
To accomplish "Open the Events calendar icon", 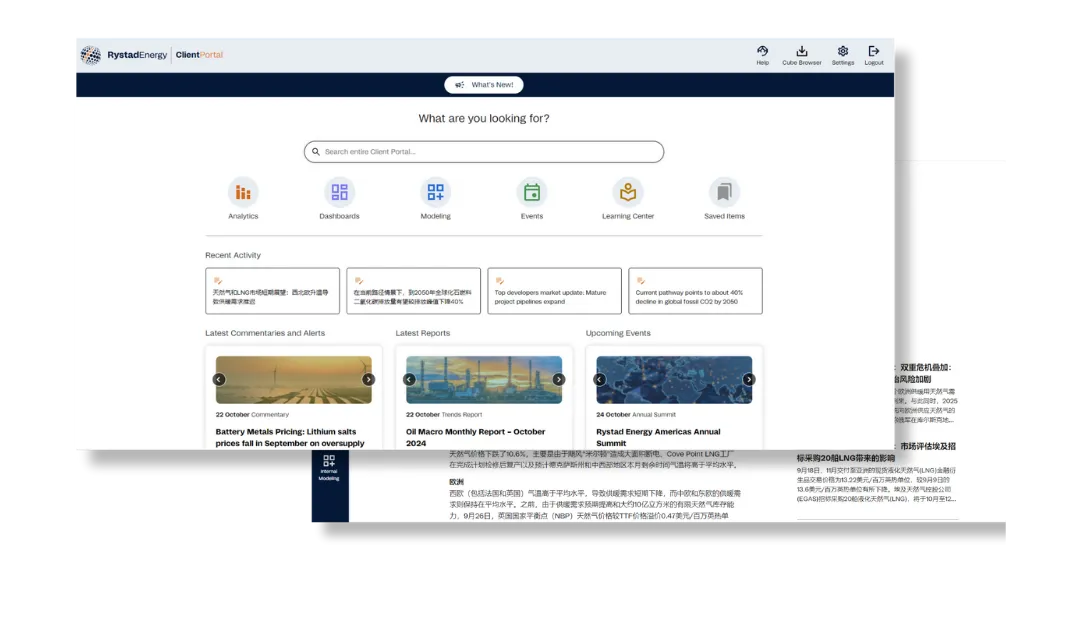I will pos(532,192).
